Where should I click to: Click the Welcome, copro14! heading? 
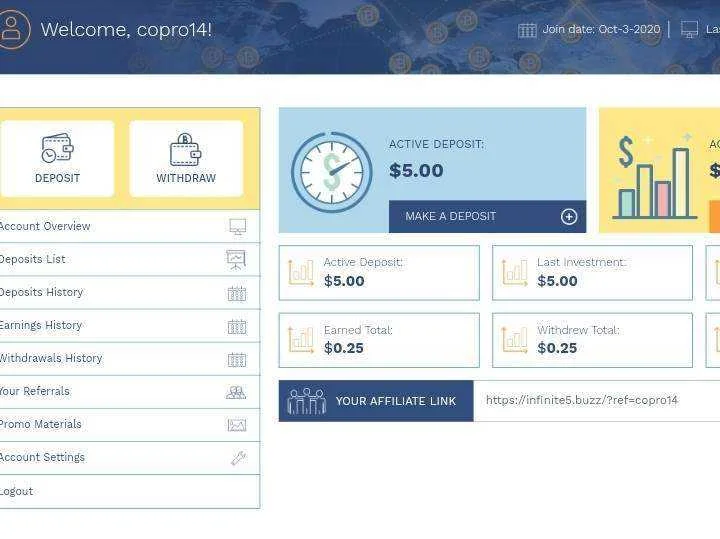[x=126, y=30]
